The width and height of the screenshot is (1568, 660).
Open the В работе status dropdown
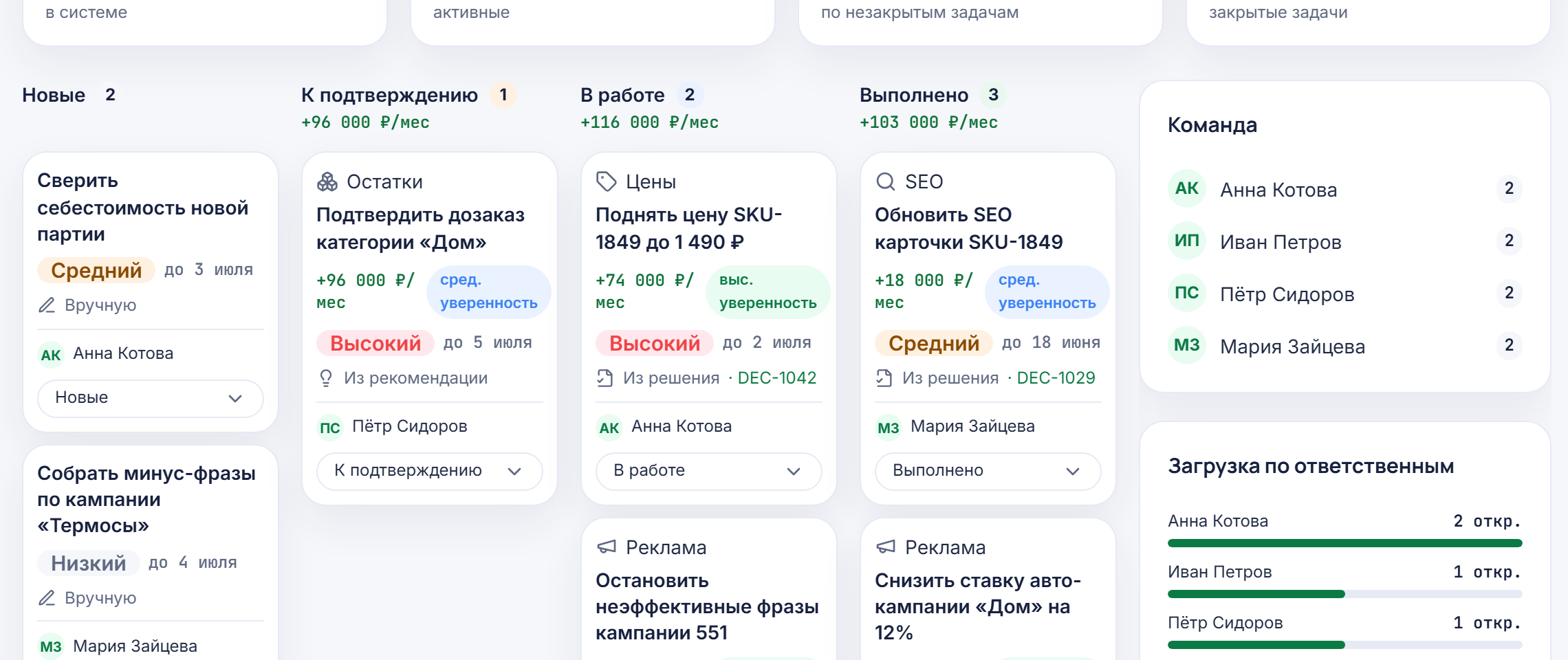click(x=709, y=471)
